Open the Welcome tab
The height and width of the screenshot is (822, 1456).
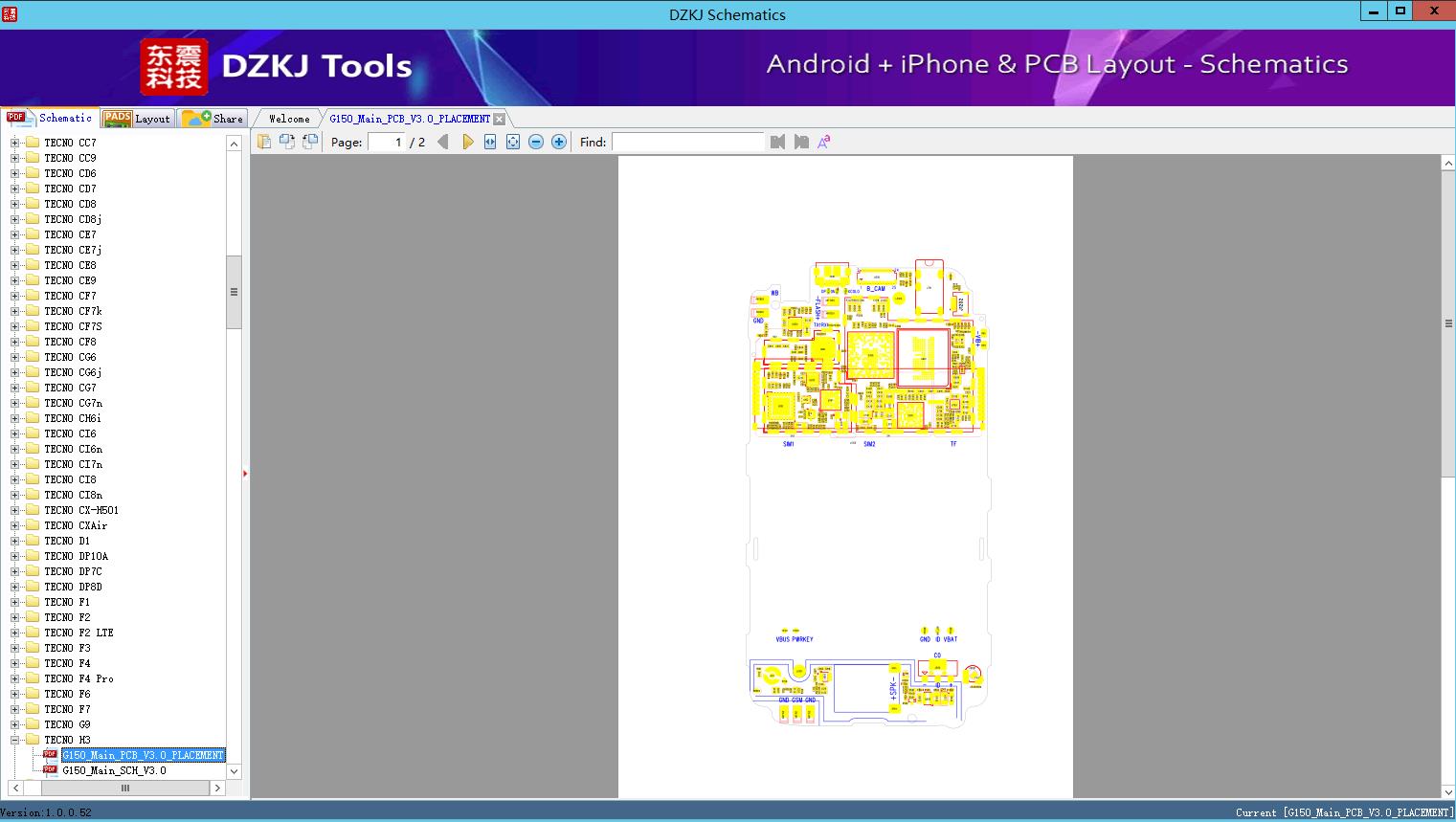(289, 119)
